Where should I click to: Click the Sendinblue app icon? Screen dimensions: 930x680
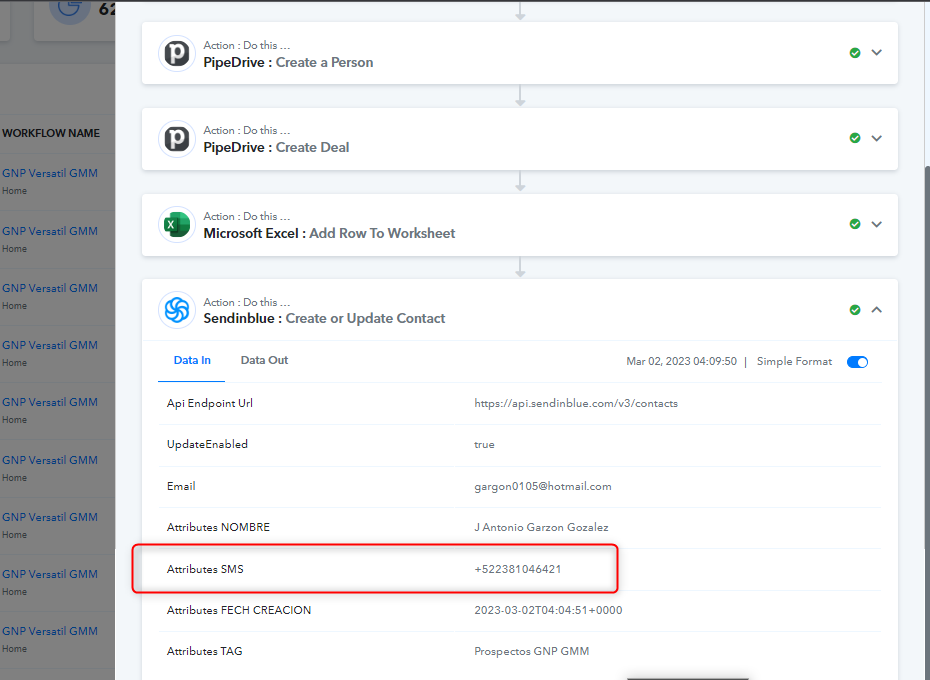coord(177,310)
